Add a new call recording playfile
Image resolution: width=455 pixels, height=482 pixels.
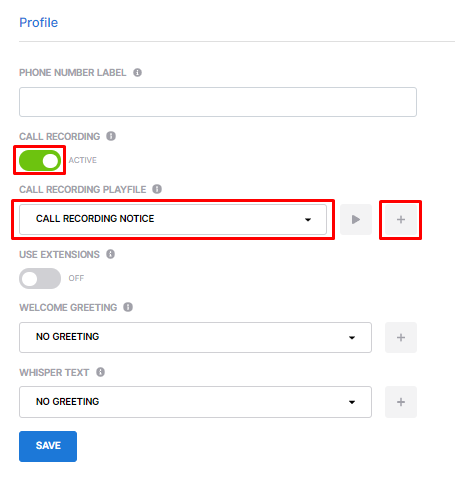coord(401,219)
